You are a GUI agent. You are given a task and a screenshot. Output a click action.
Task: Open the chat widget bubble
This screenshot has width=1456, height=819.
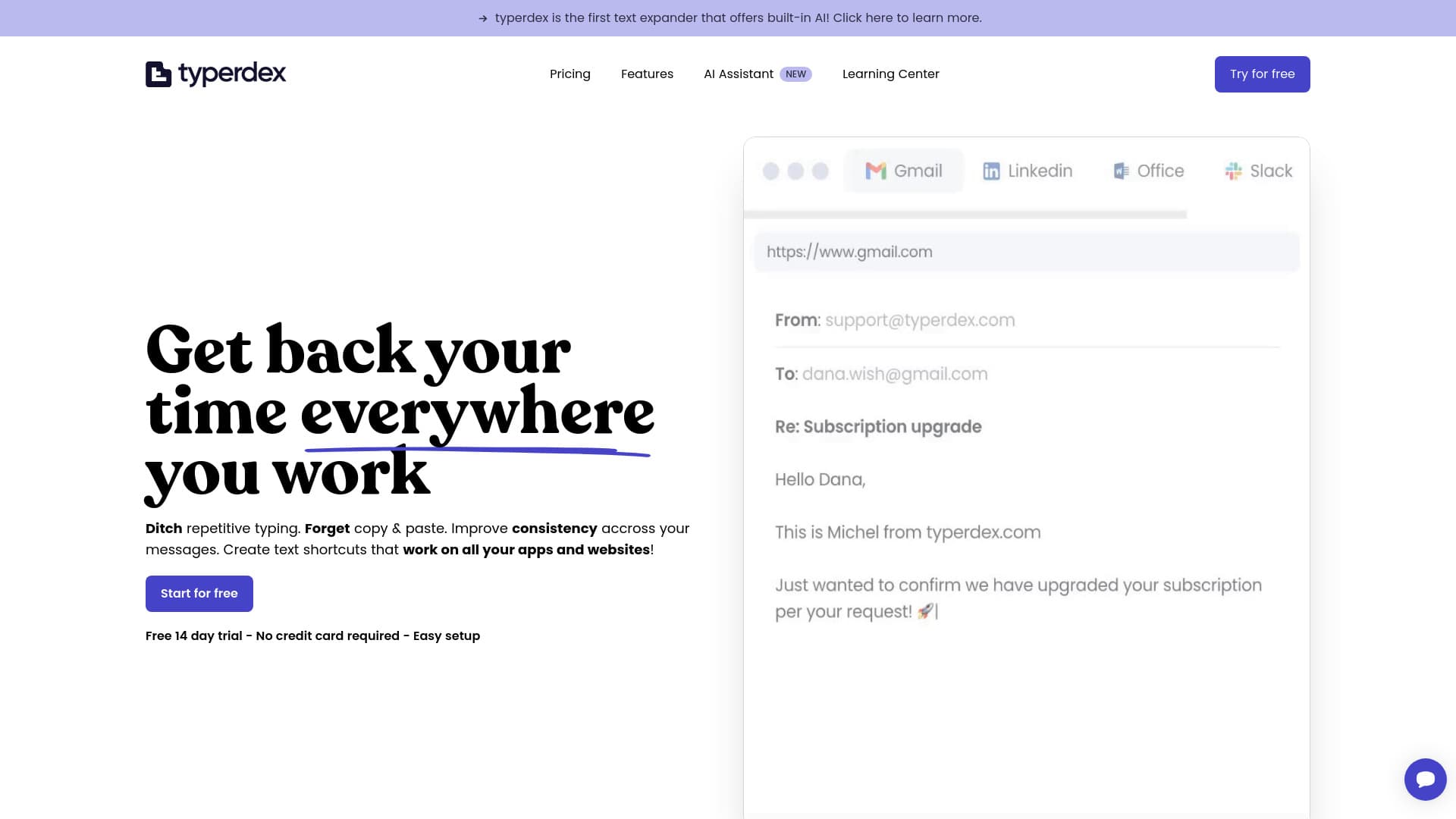click(x=1425, y=779)
